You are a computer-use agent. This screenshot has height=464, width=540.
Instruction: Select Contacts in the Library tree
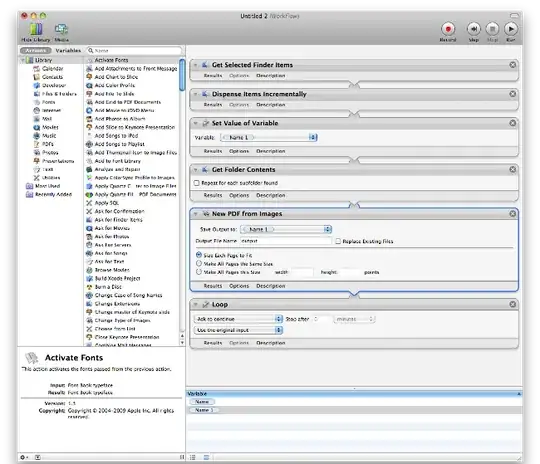pos(52,77)
